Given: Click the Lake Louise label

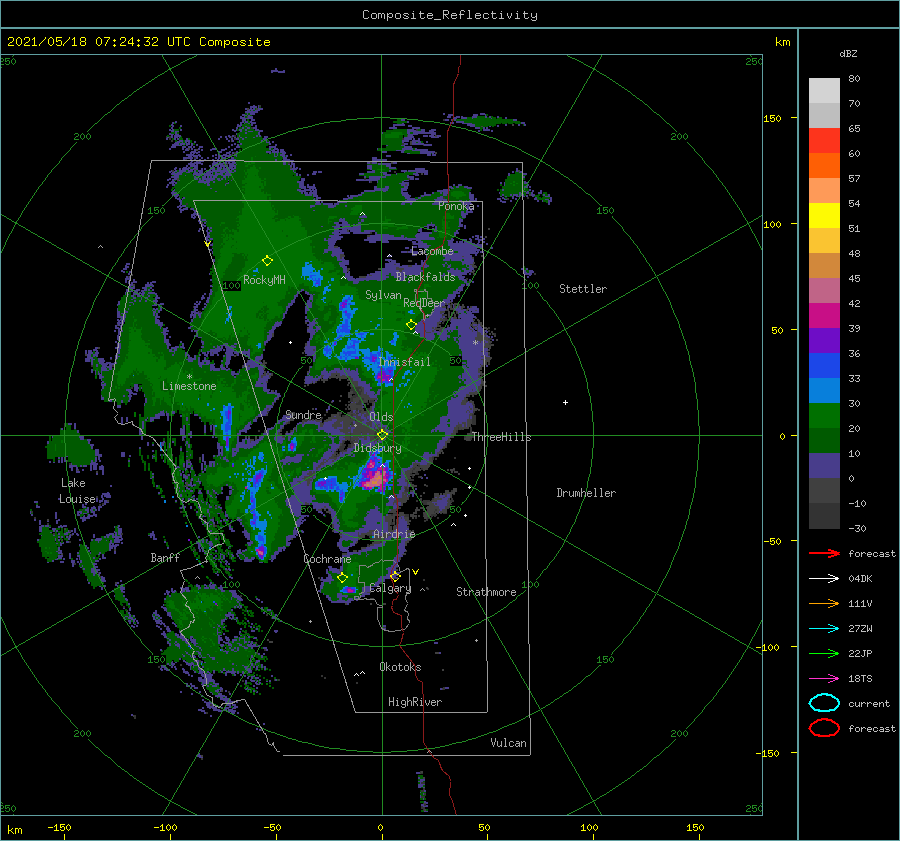Looking at the screenshot, I should point(77,491).
